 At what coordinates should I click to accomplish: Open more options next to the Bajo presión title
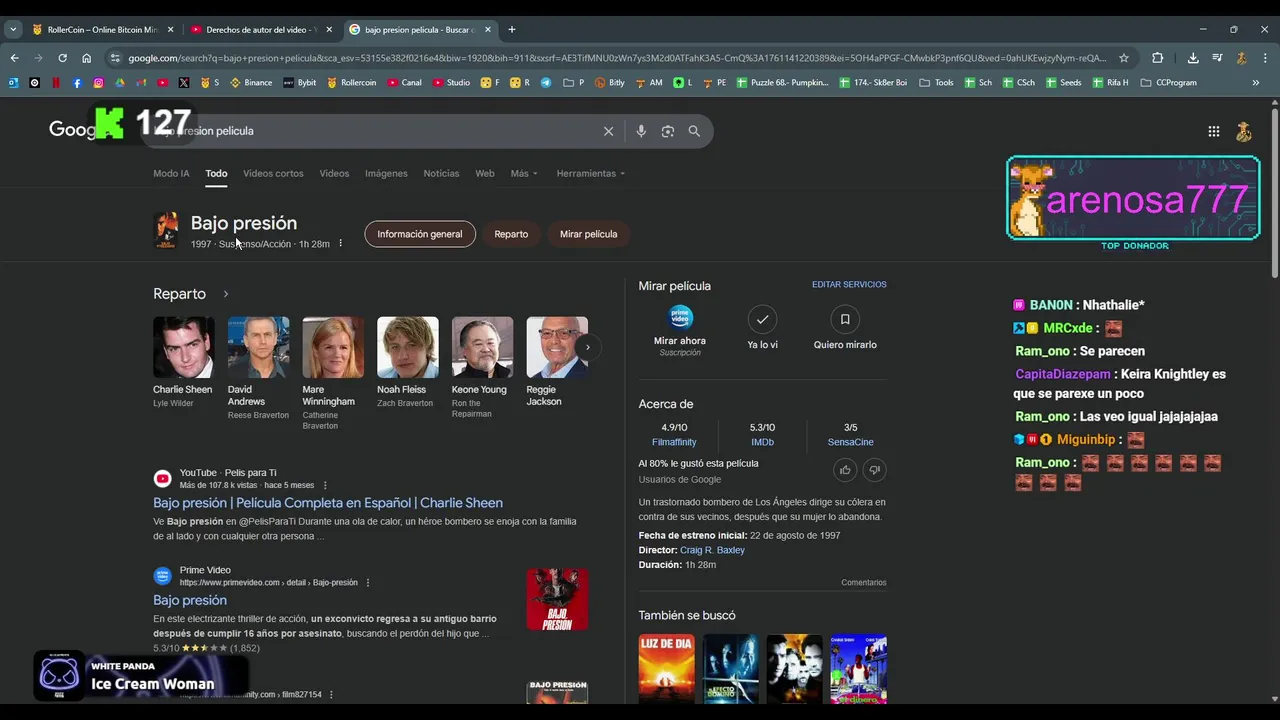tap(340, 243)
